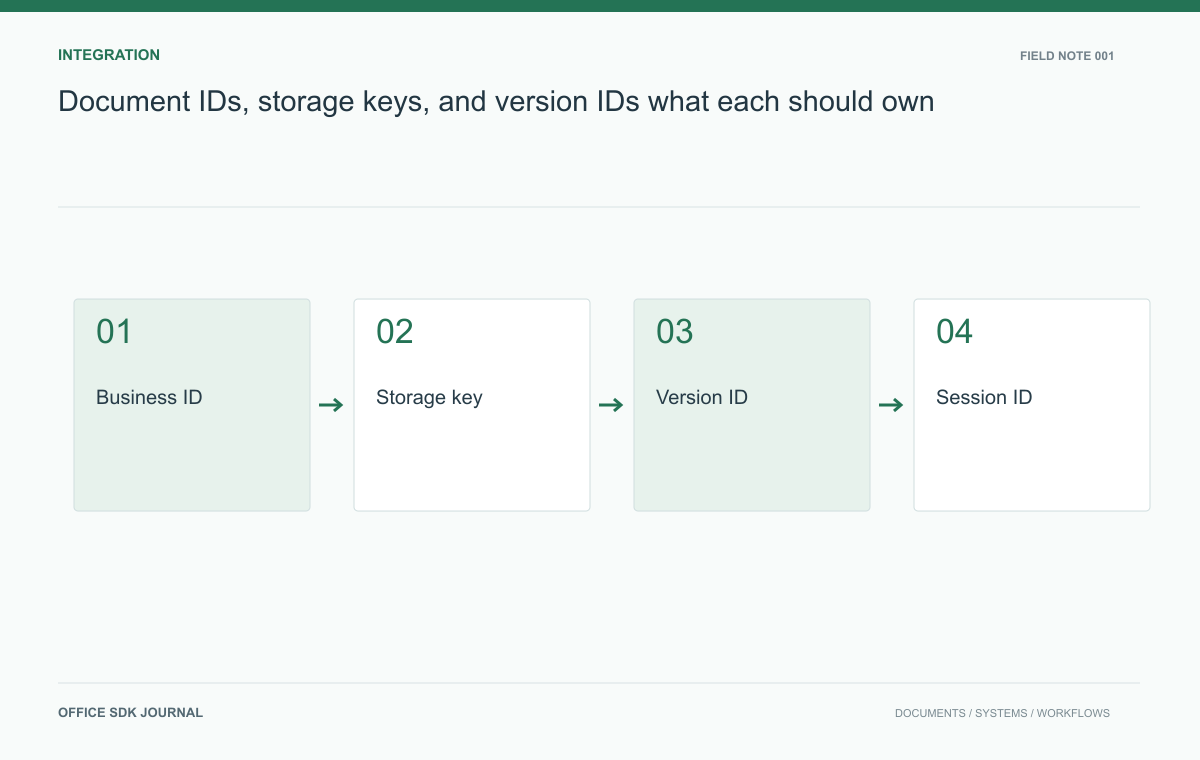This screenshot has width=1200, height=760.
Task: Click the FIELD NOTE 001 label
Action: coord(1067,56)
